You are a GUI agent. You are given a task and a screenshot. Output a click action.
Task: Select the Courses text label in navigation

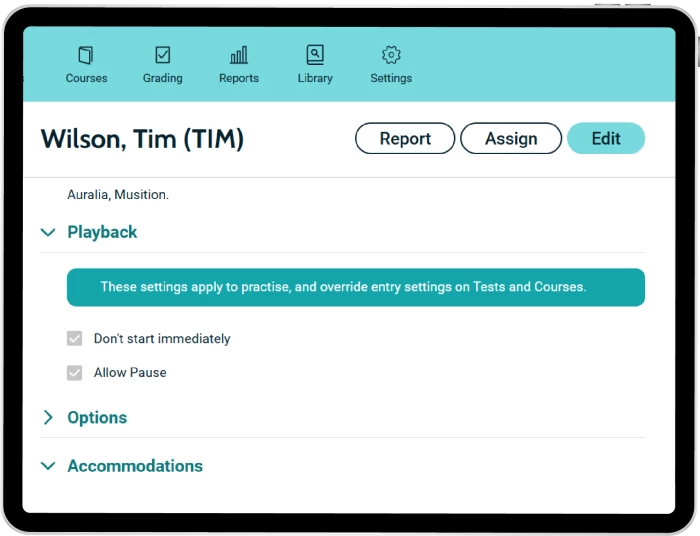click(86, 78)
